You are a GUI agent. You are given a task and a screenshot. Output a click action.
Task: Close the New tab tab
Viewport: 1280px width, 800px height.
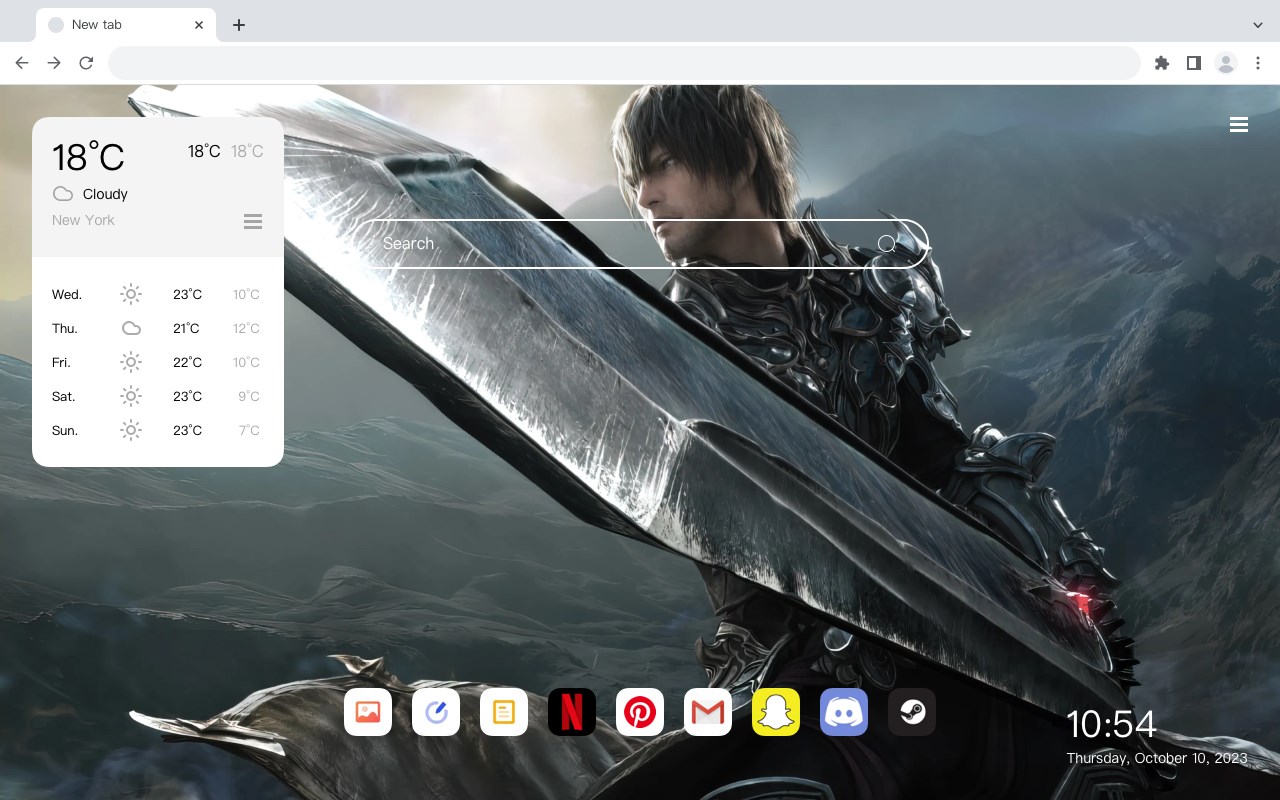[199, 25]
